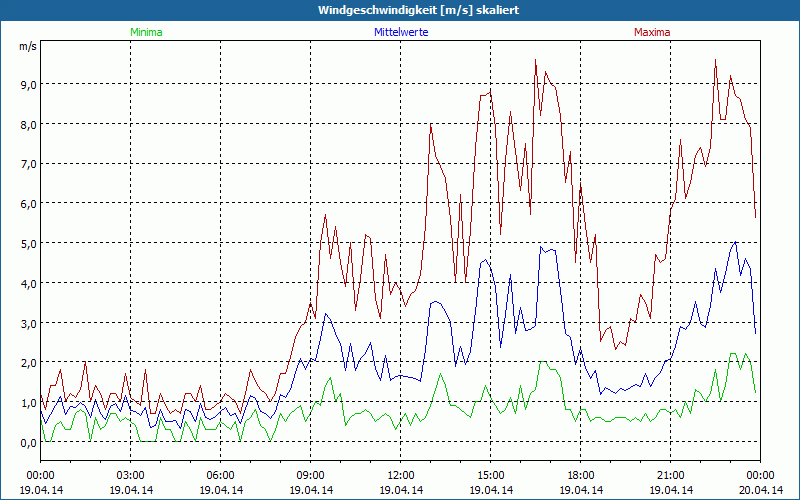800x500 pixels.
Task: Click the blue Mittelwerte legend label
Action: coord(401,32)
